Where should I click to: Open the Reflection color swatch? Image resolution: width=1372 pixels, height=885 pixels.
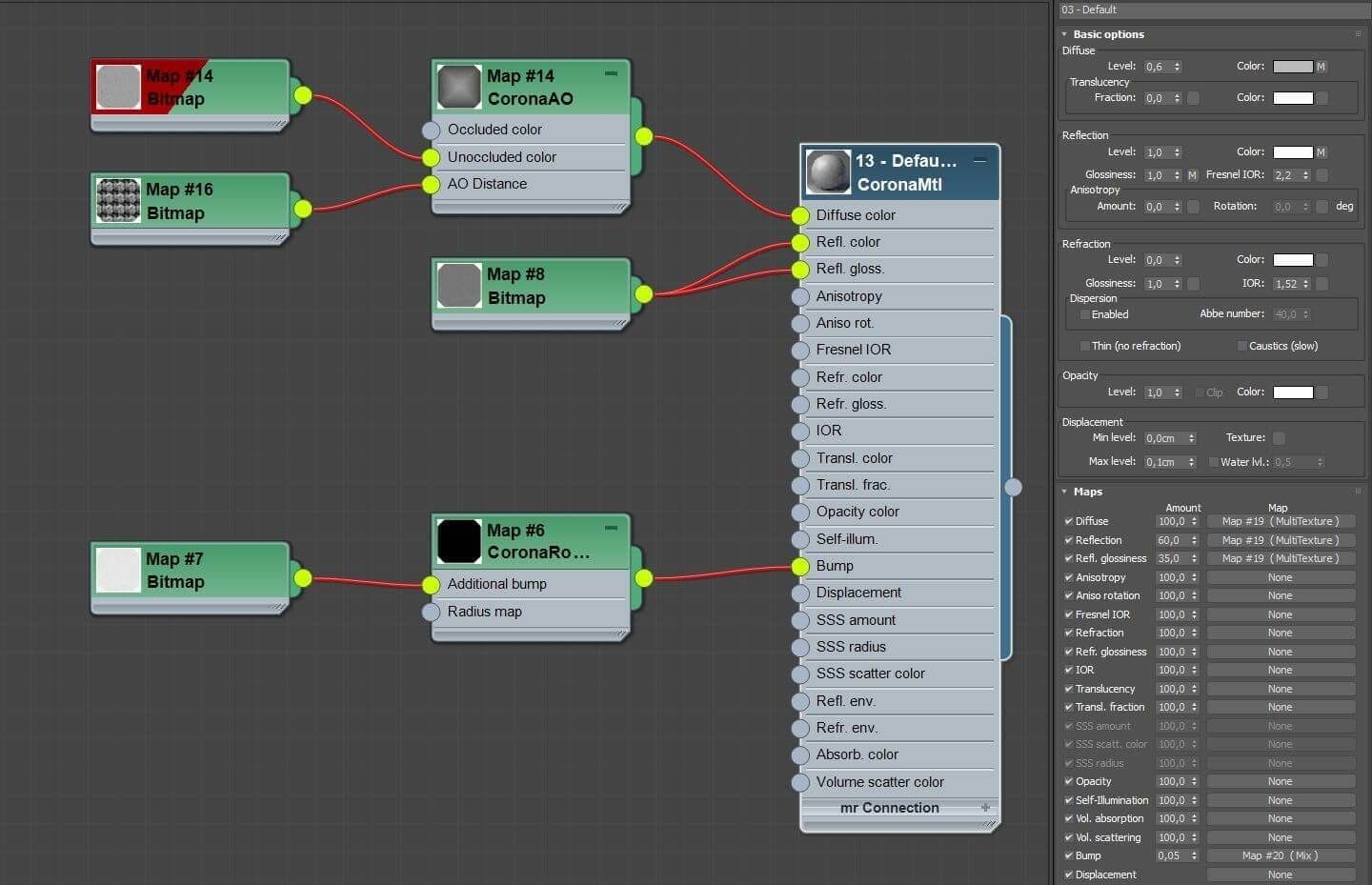[x=1293, y=152]
